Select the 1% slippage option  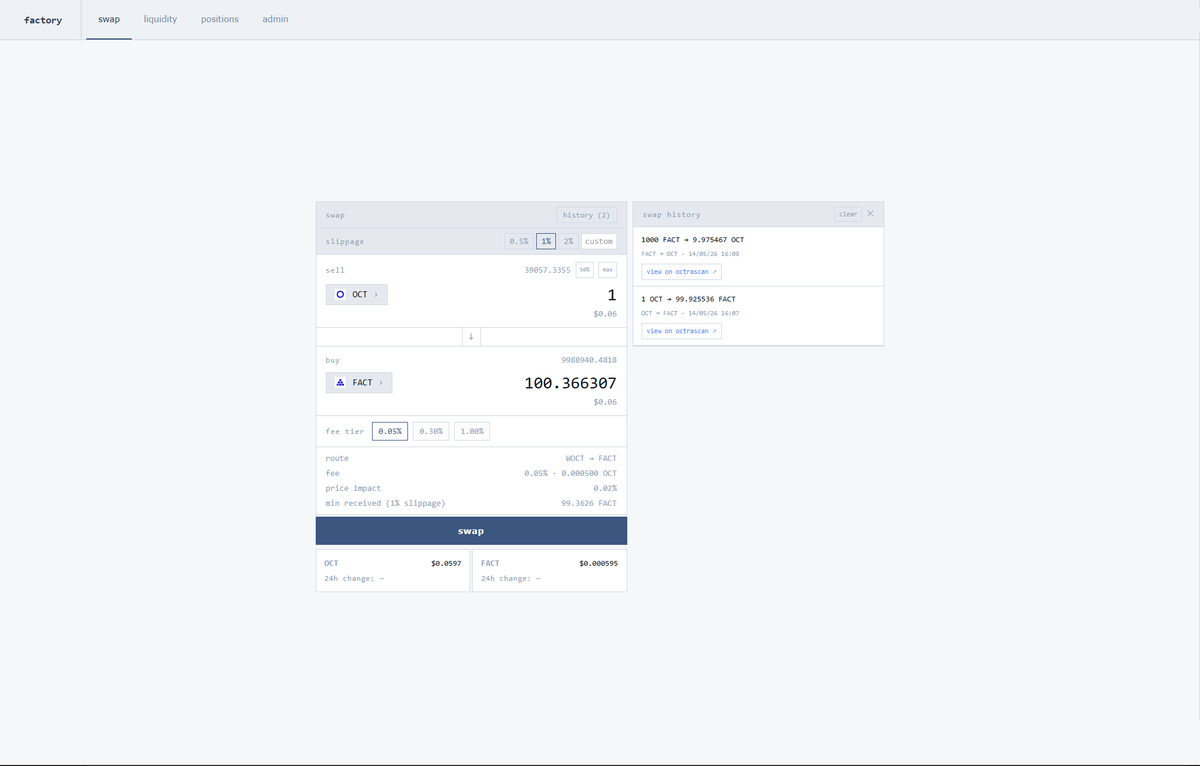(x=546, y=241)
